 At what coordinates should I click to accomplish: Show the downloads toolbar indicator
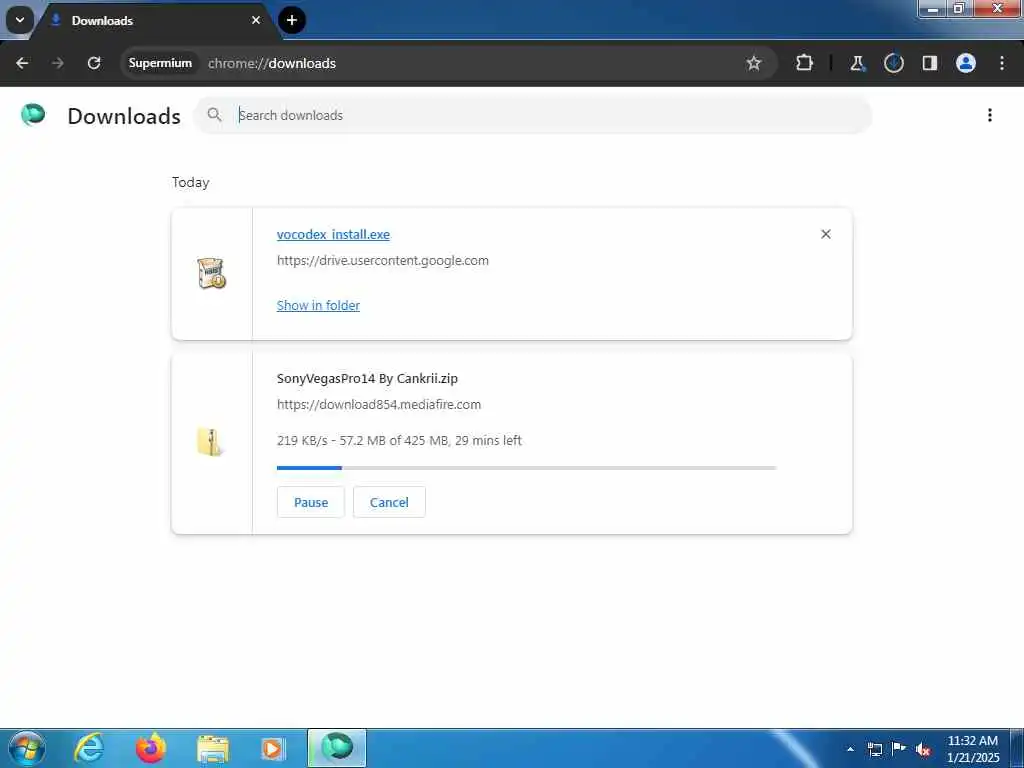(x=893, y=63)
